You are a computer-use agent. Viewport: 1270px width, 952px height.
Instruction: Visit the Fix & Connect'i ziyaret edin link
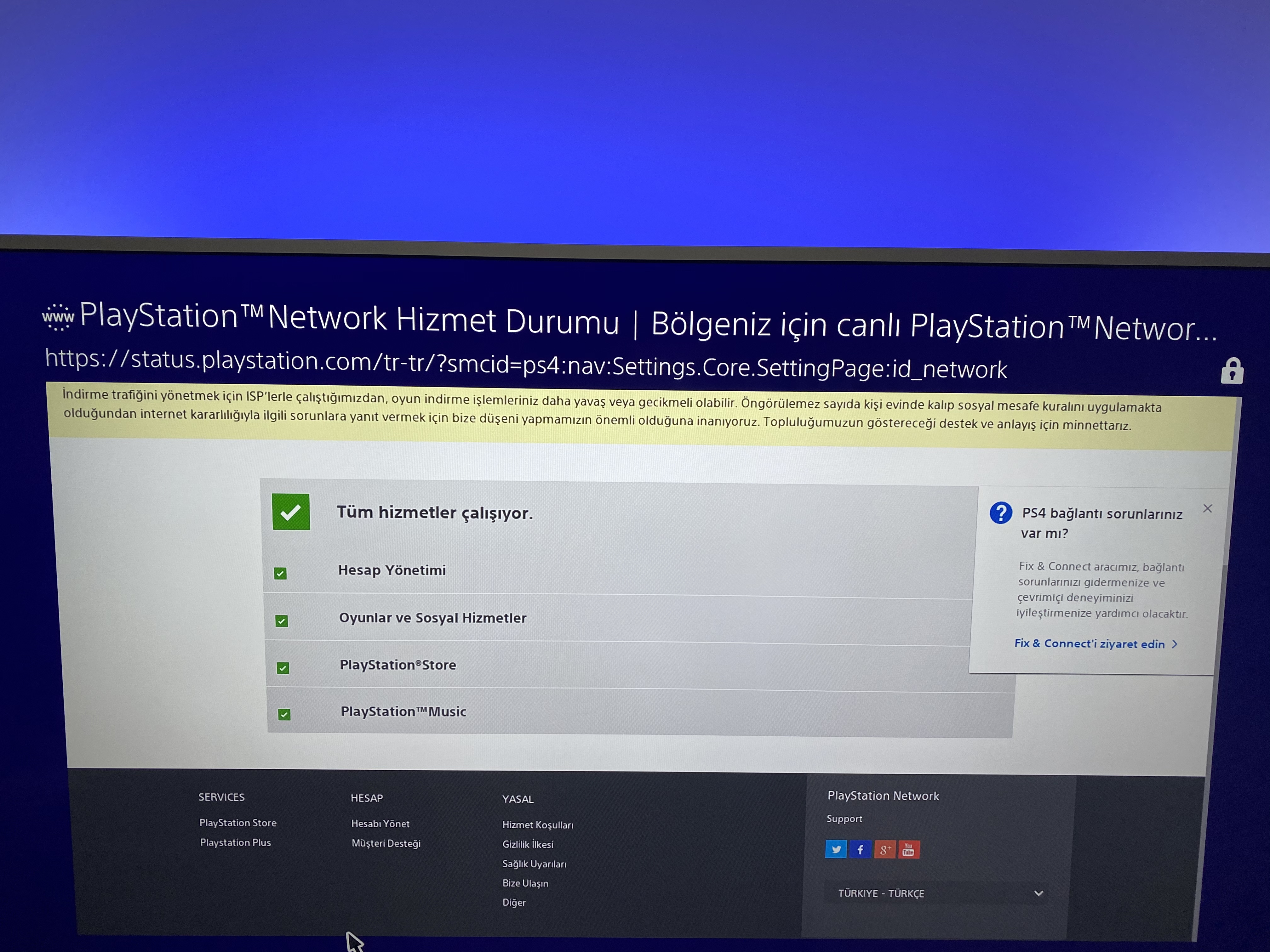click(1096, 643)
